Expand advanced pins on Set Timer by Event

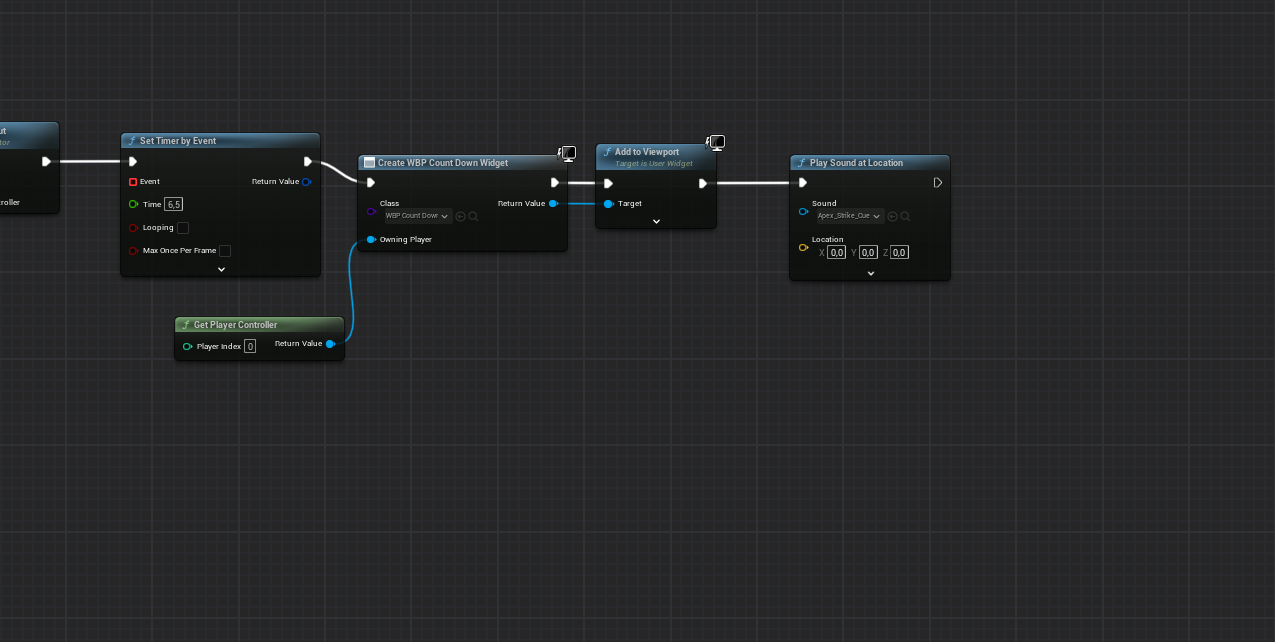pos(221,269)
